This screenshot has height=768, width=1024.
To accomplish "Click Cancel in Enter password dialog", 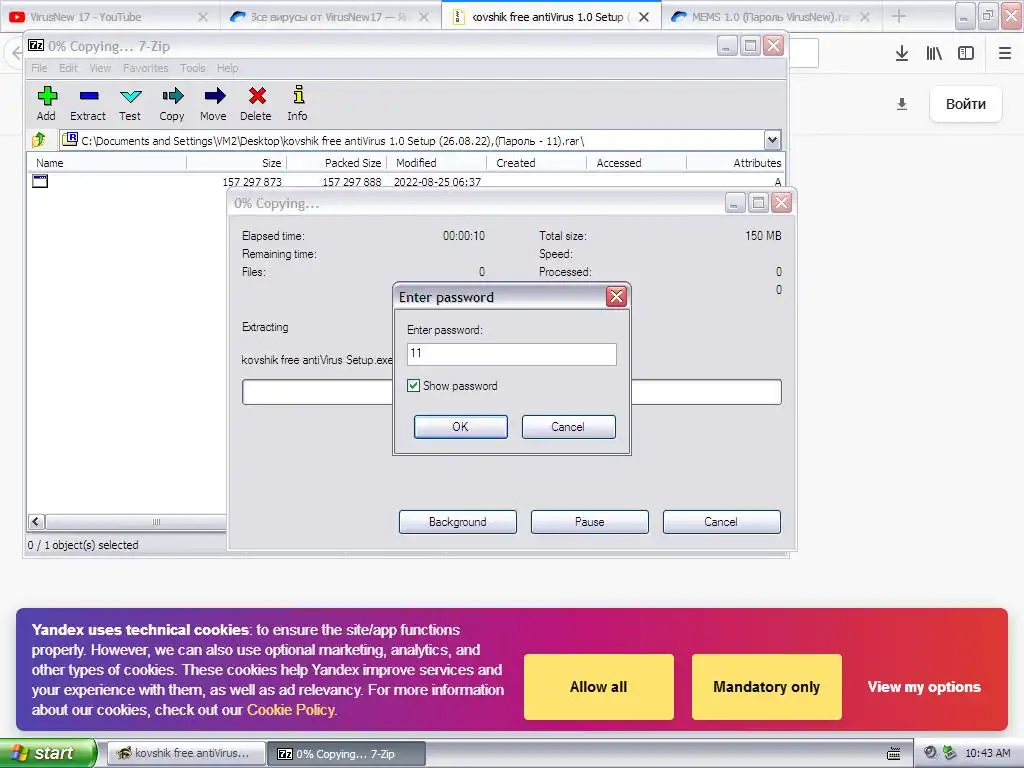I will pos(568,426).
